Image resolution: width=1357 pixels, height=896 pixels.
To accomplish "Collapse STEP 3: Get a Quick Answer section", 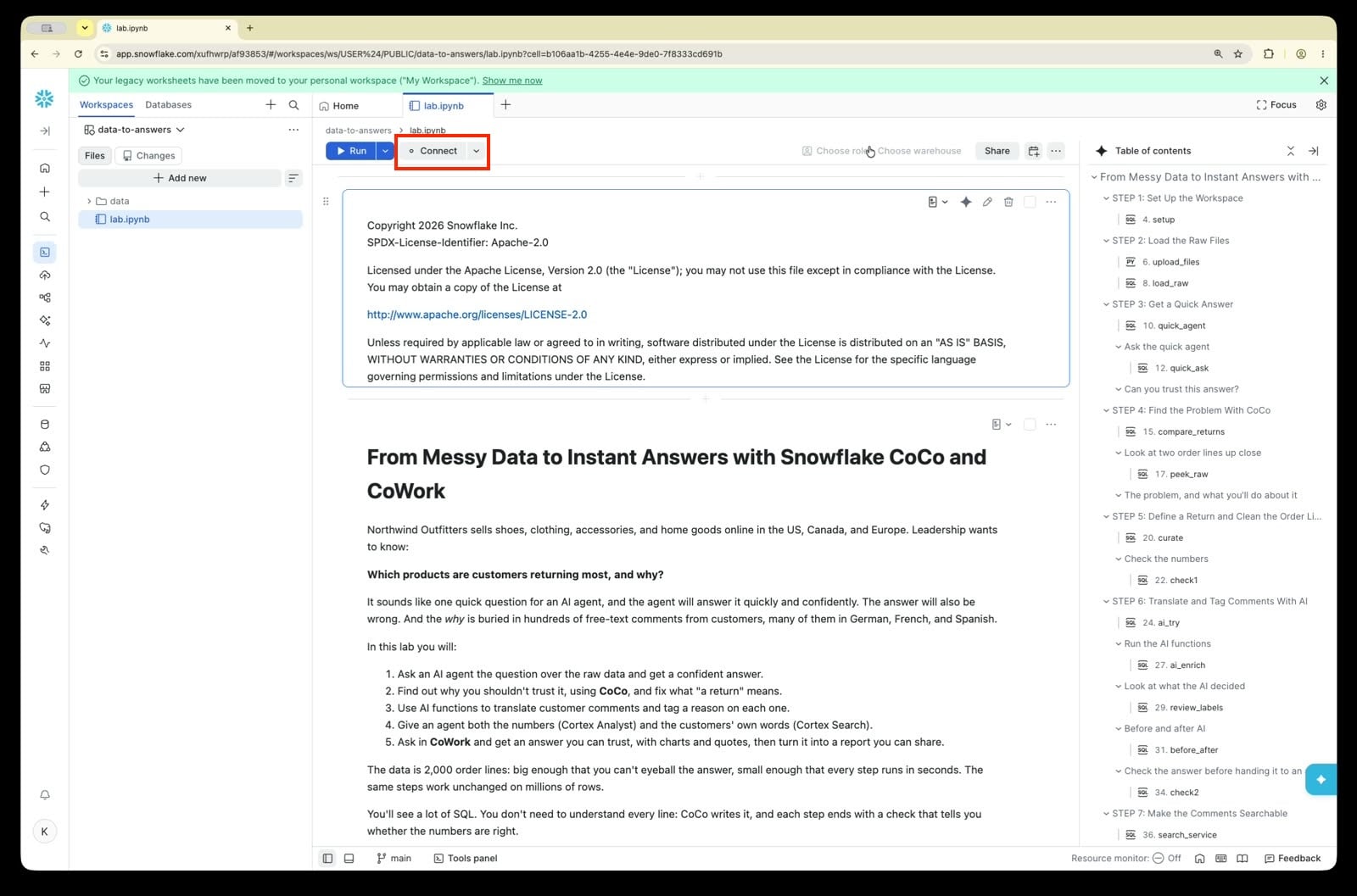I will [x=1106, y=304].
